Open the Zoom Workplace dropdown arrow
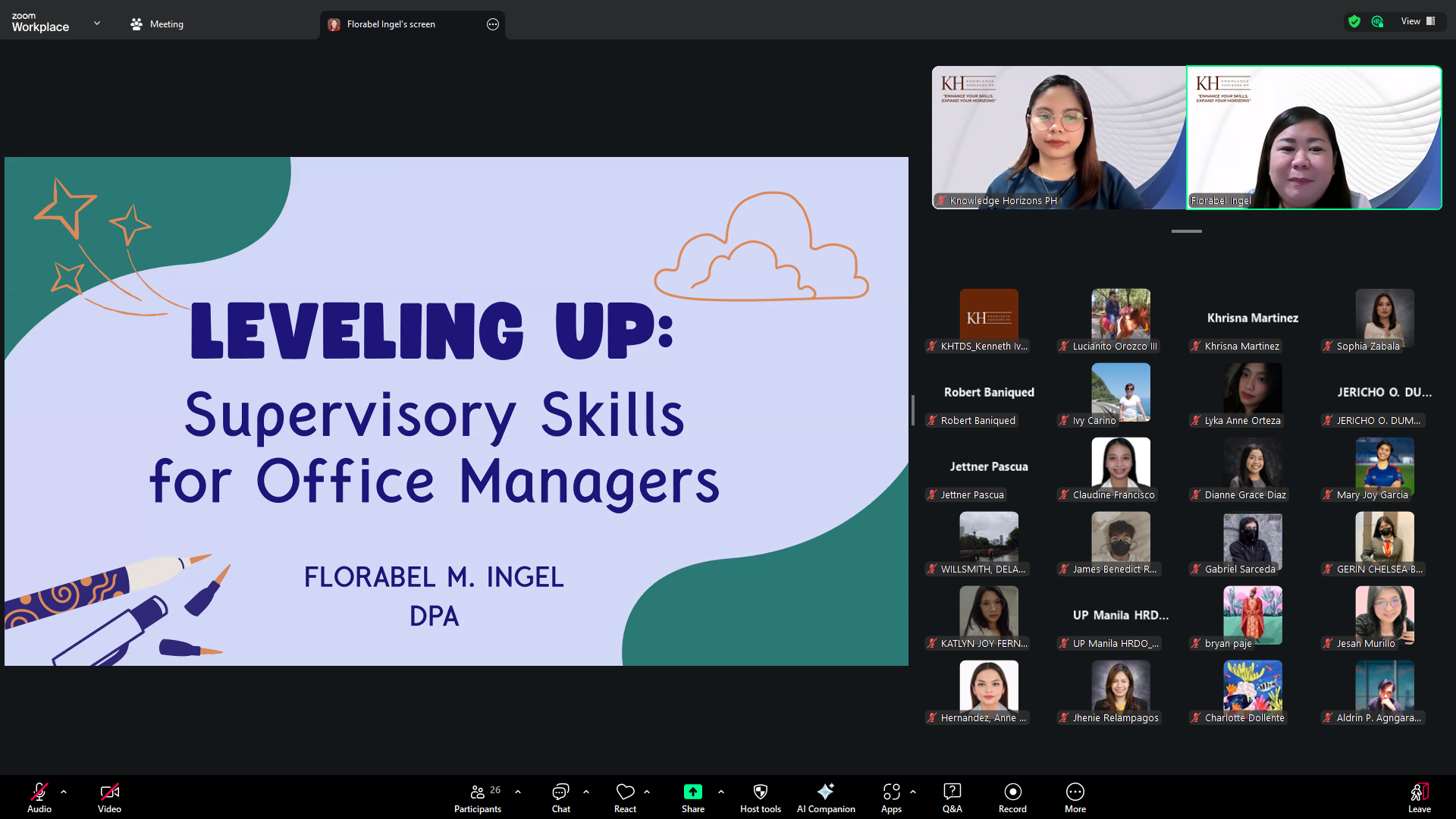1456x819 pixels. 97,24
